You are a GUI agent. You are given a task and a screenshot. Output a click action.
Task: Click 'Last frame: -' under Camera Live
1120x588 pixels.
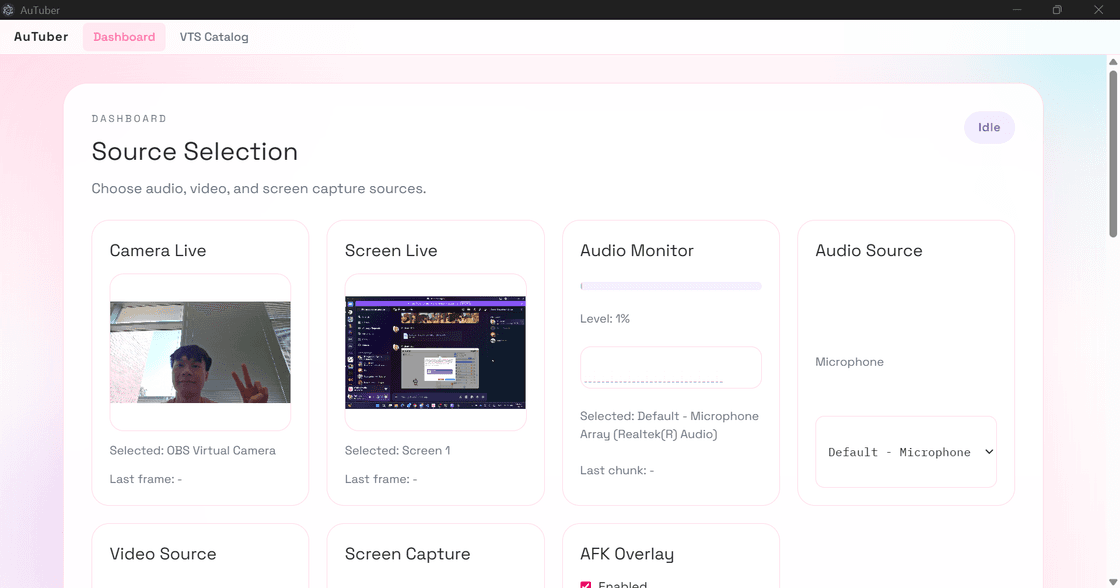[146, 479]
